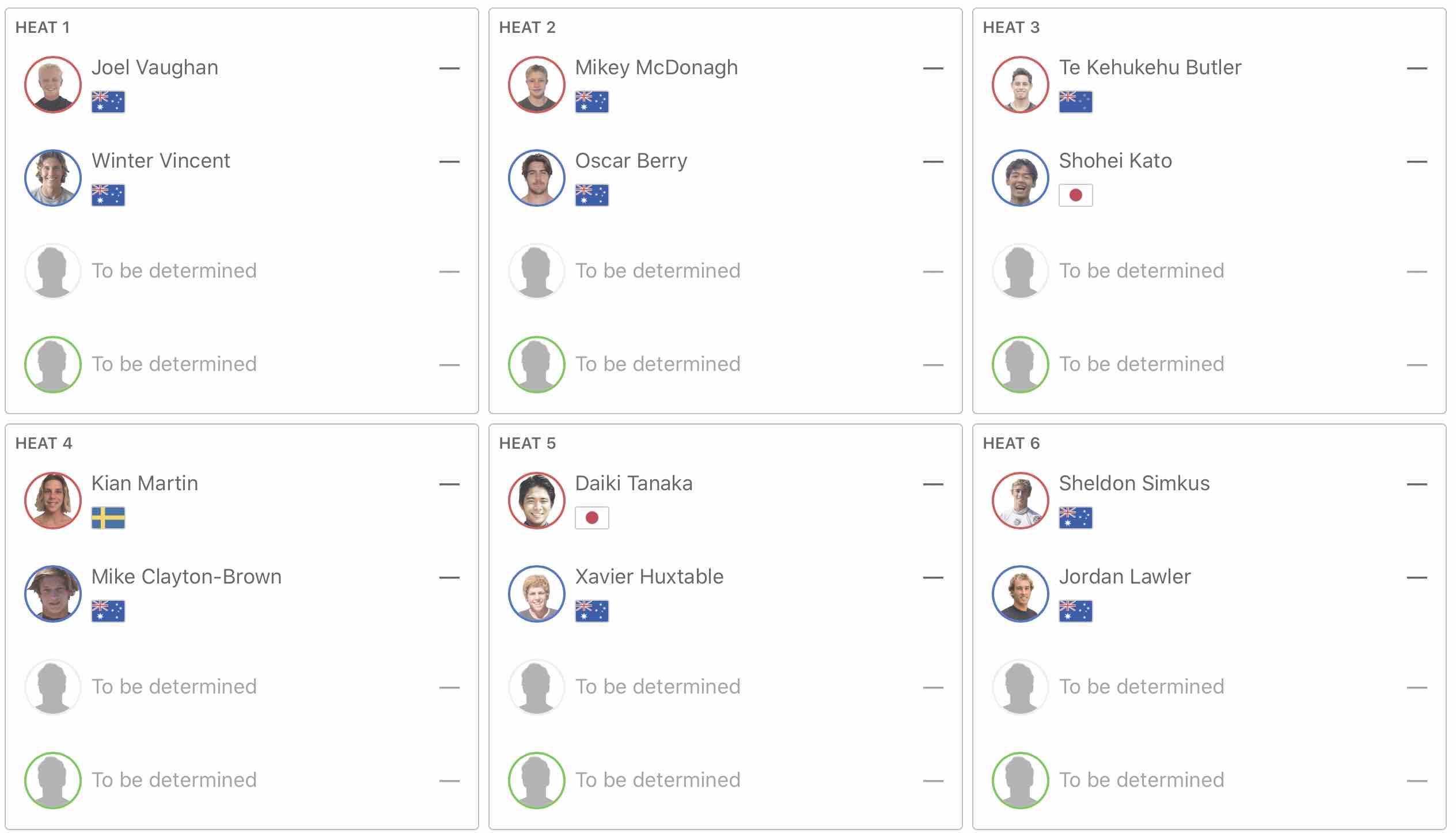1456x833 pixels.
Task: Click Shohei Kato's score dash
Action: click(x=1416, y=162)
